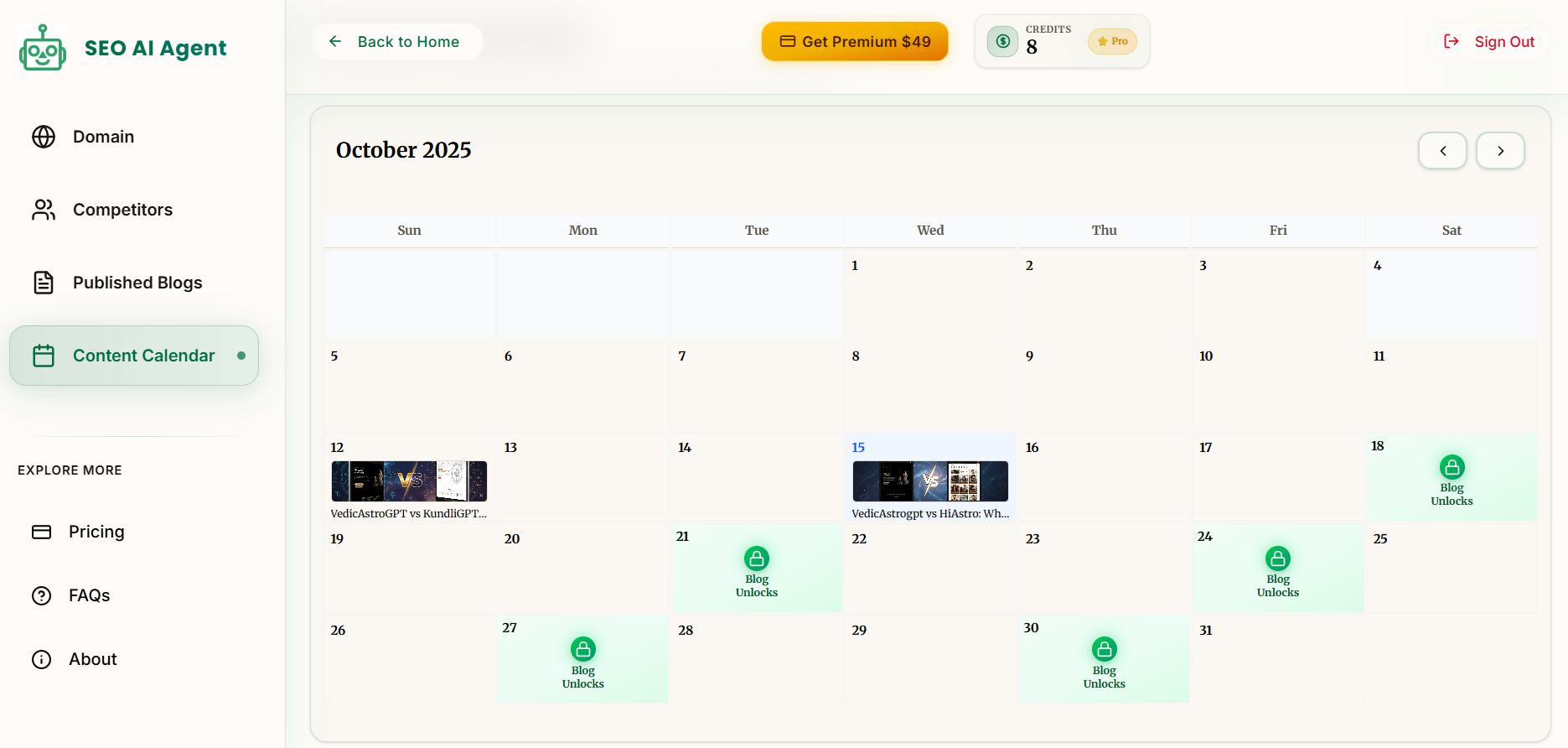This screenshot has width=1568, height=748.
Task: Open the Domain menu item
Action: click(x=134, y=137)
